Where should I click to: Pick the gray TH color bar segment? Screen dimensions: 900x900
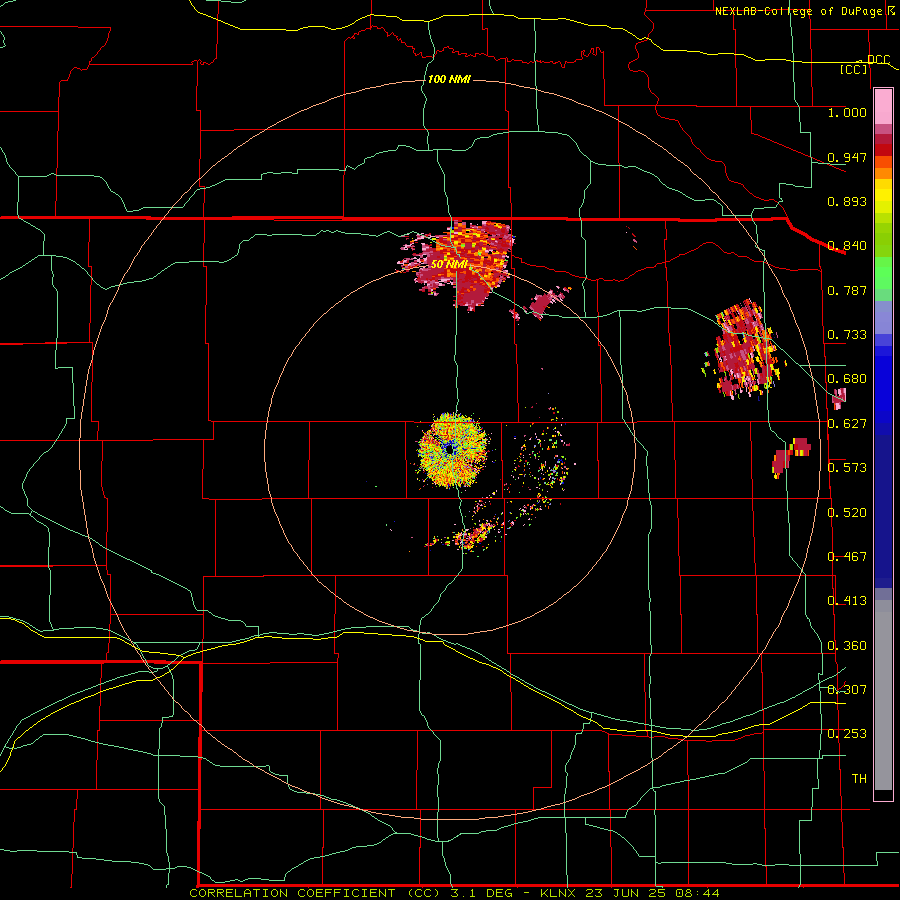click(883, 695)
